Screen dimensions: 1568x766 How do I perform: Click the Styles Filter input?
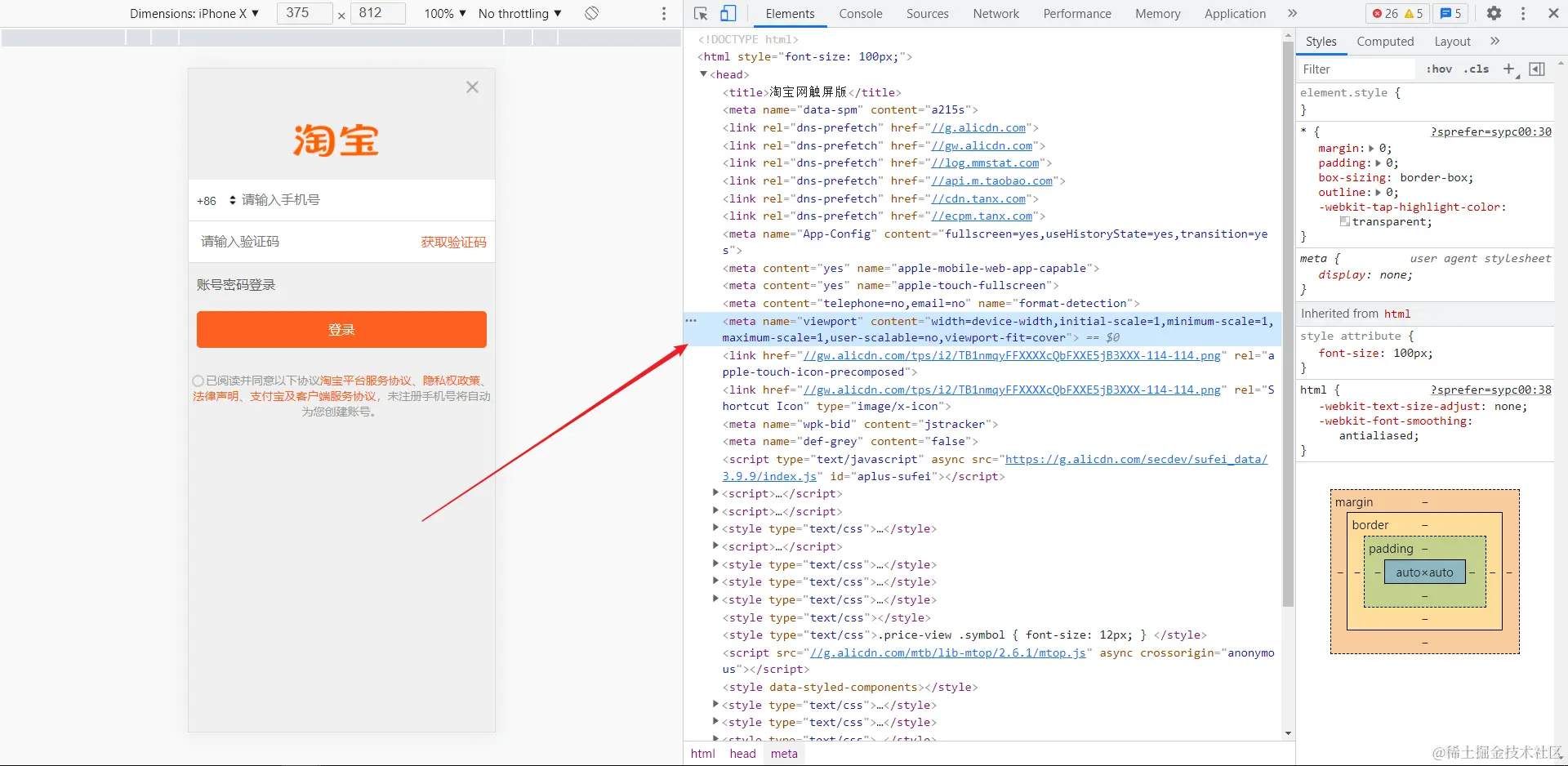tap(1356, 69)
